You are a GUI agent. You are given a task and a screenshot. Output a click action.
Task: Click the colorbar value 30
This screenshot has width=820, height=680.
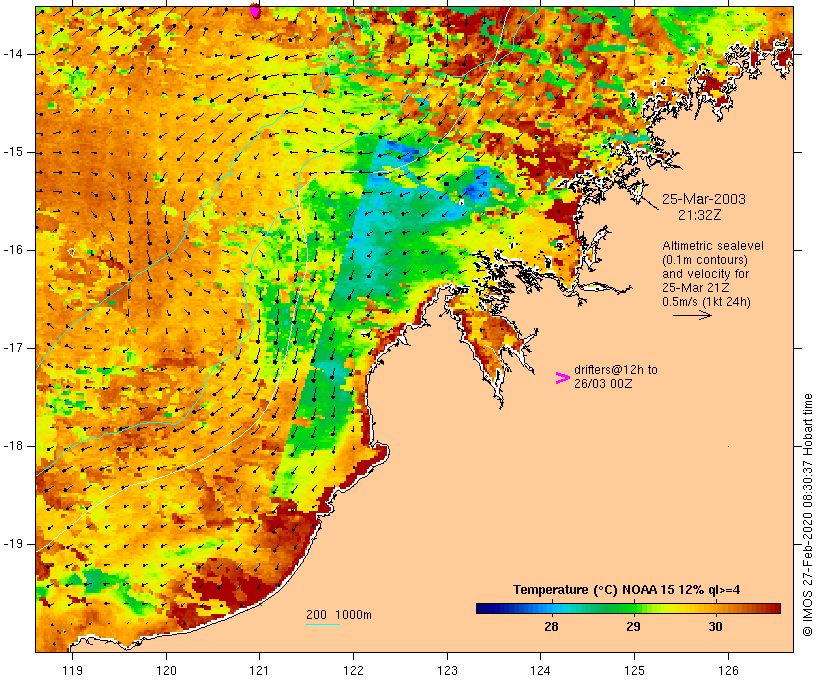tap(715, 626)
